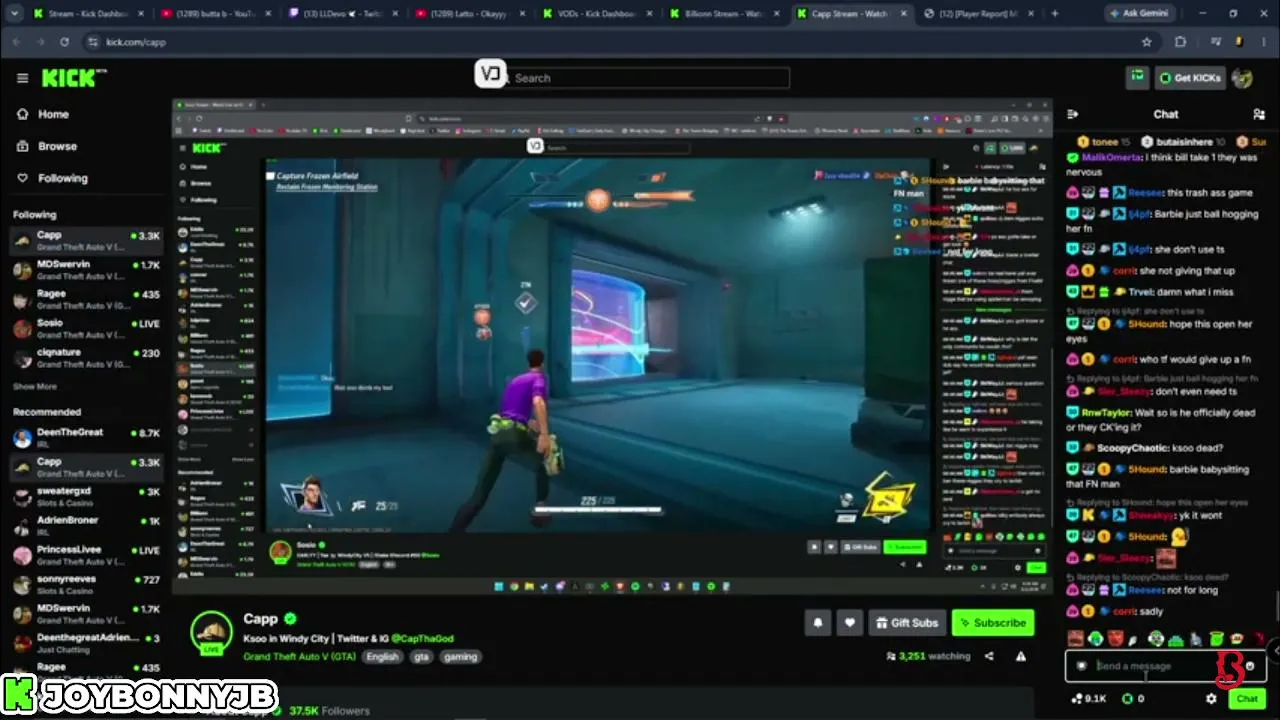This screenshot has height=720, width=1280.
Task: Open sonnyreeves in Recommended list
Action: [x=86, y=585]
